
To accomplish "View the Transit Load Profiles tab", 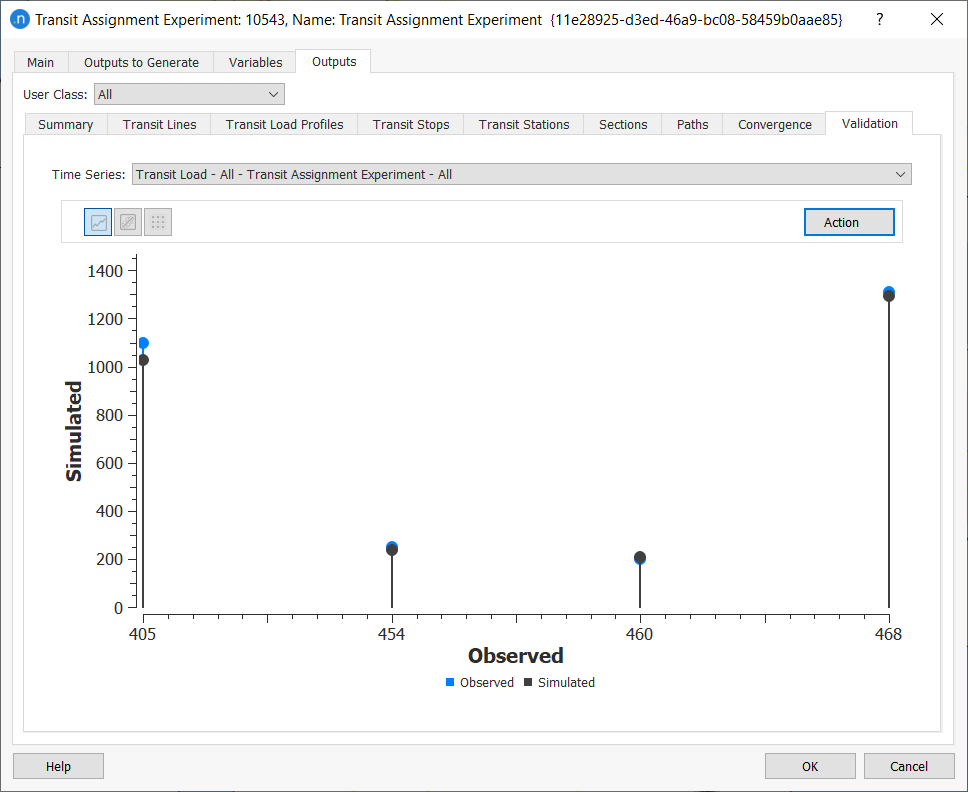I will coord(284,124).
